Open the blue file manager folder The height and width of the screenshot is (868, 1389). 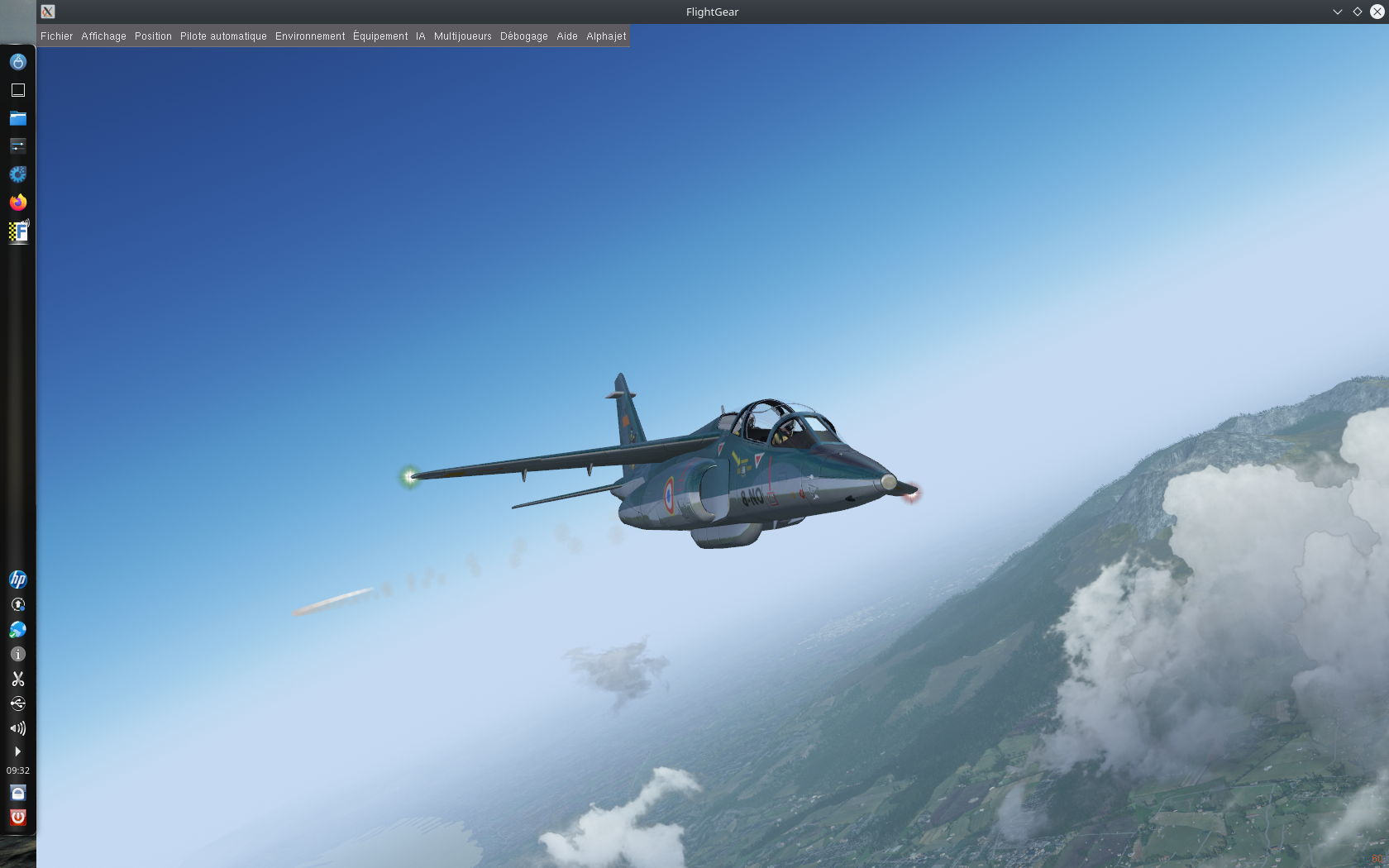pyautogui.click(x=18, y=118)
